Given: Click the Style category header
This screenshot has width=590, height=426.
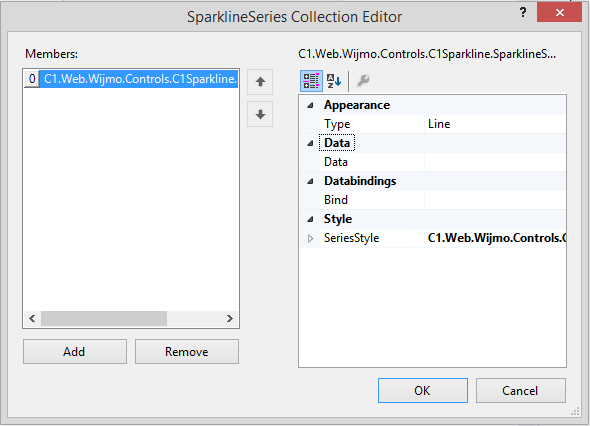Looking at the screenshot, I should [x=338, y=219].
